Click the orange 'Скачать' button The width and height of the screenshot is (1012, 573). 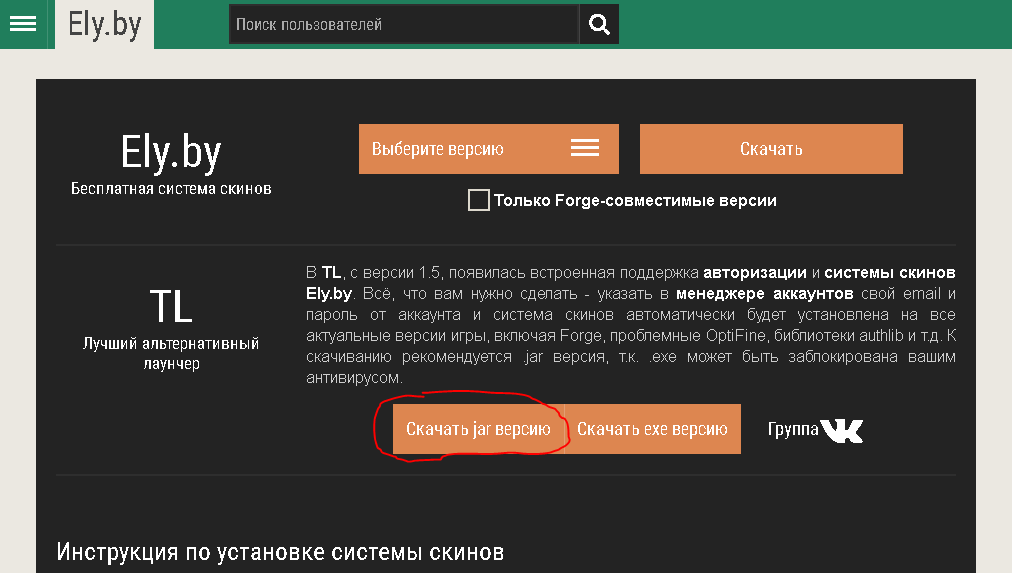point(771,149)
